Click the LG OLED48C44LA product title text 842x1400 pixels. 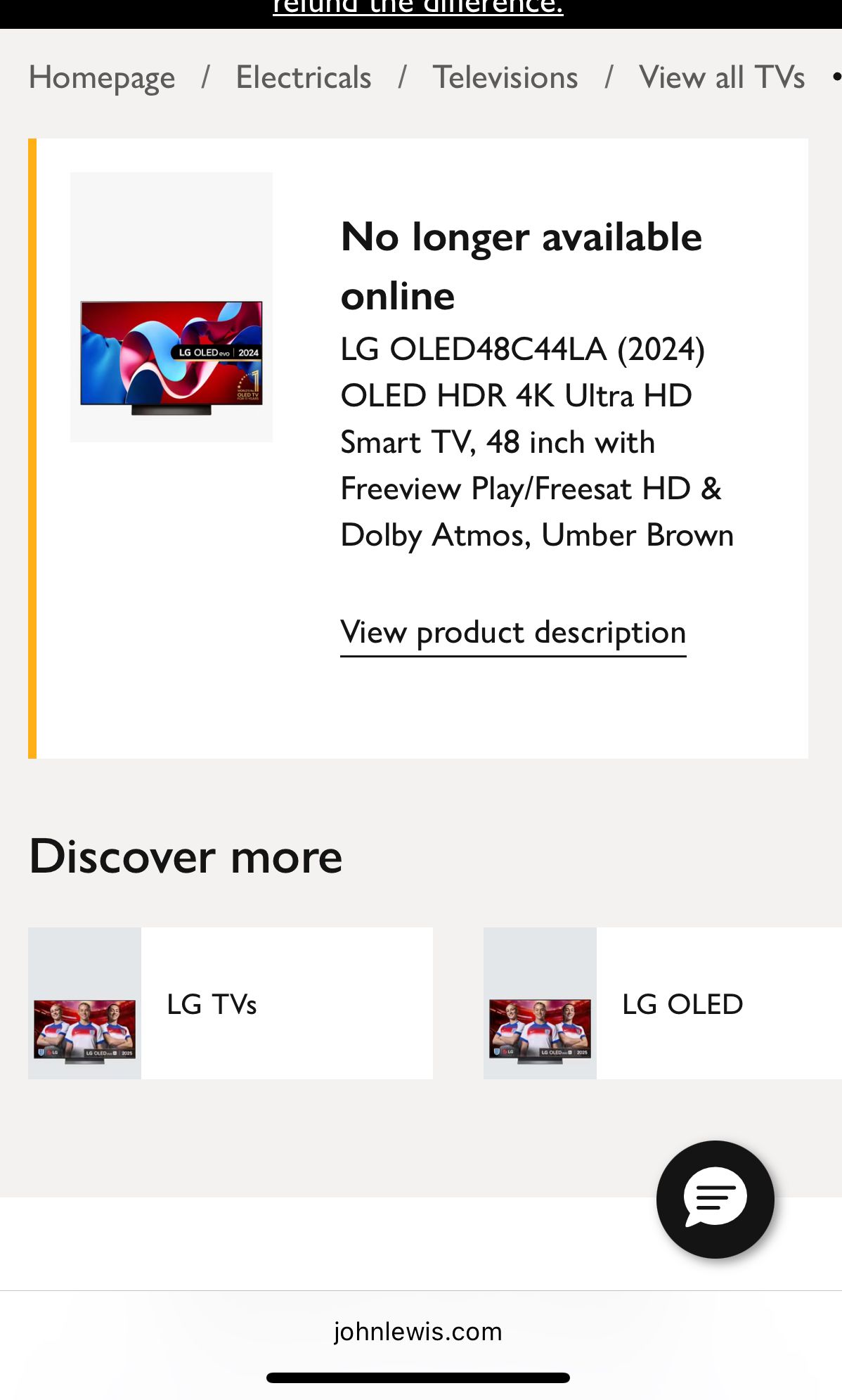point(537,442)
